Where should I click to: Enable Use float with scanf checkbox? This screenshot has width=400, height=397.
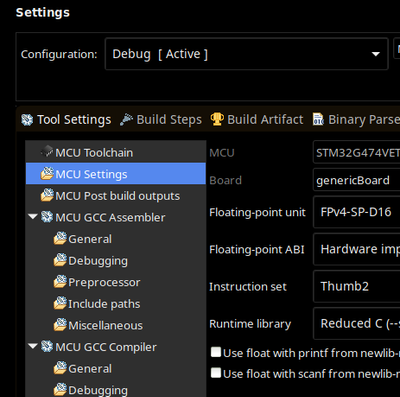coord(216,373)
